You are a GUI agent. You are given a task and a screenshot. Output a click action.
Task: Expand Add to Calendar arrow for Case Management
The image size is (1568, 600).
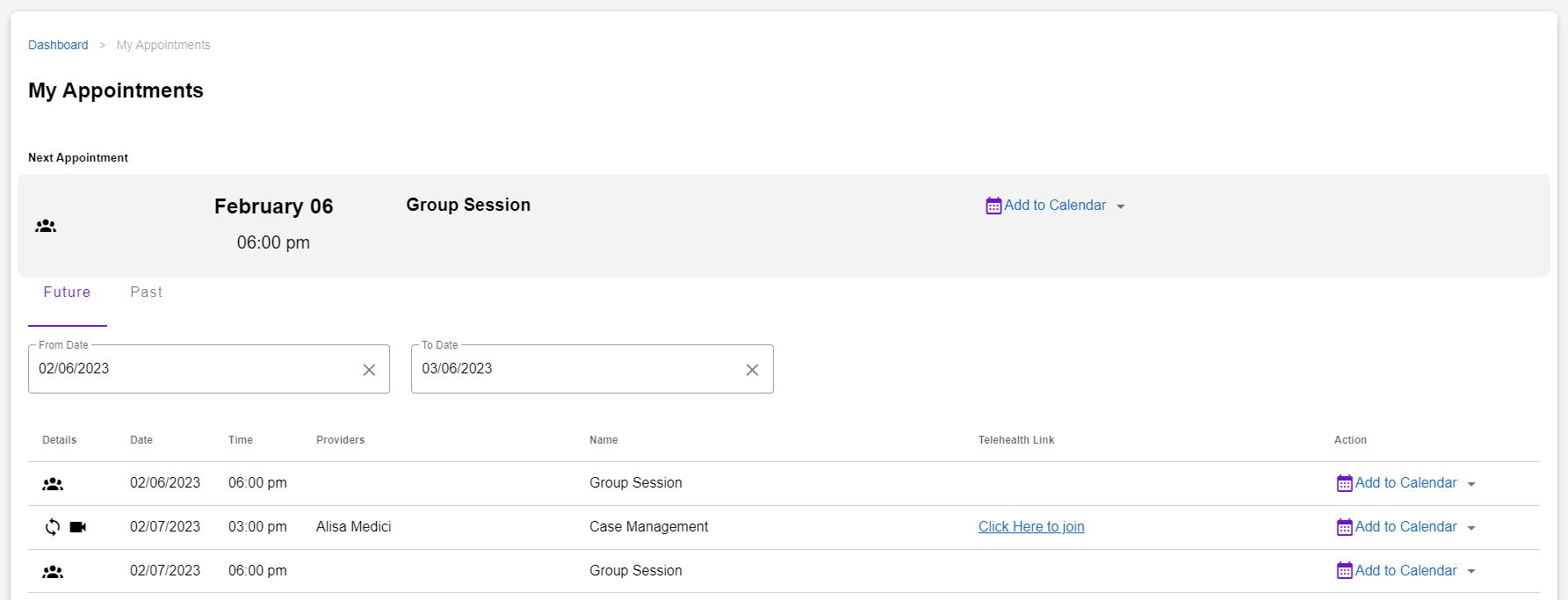click(1471, 528)
